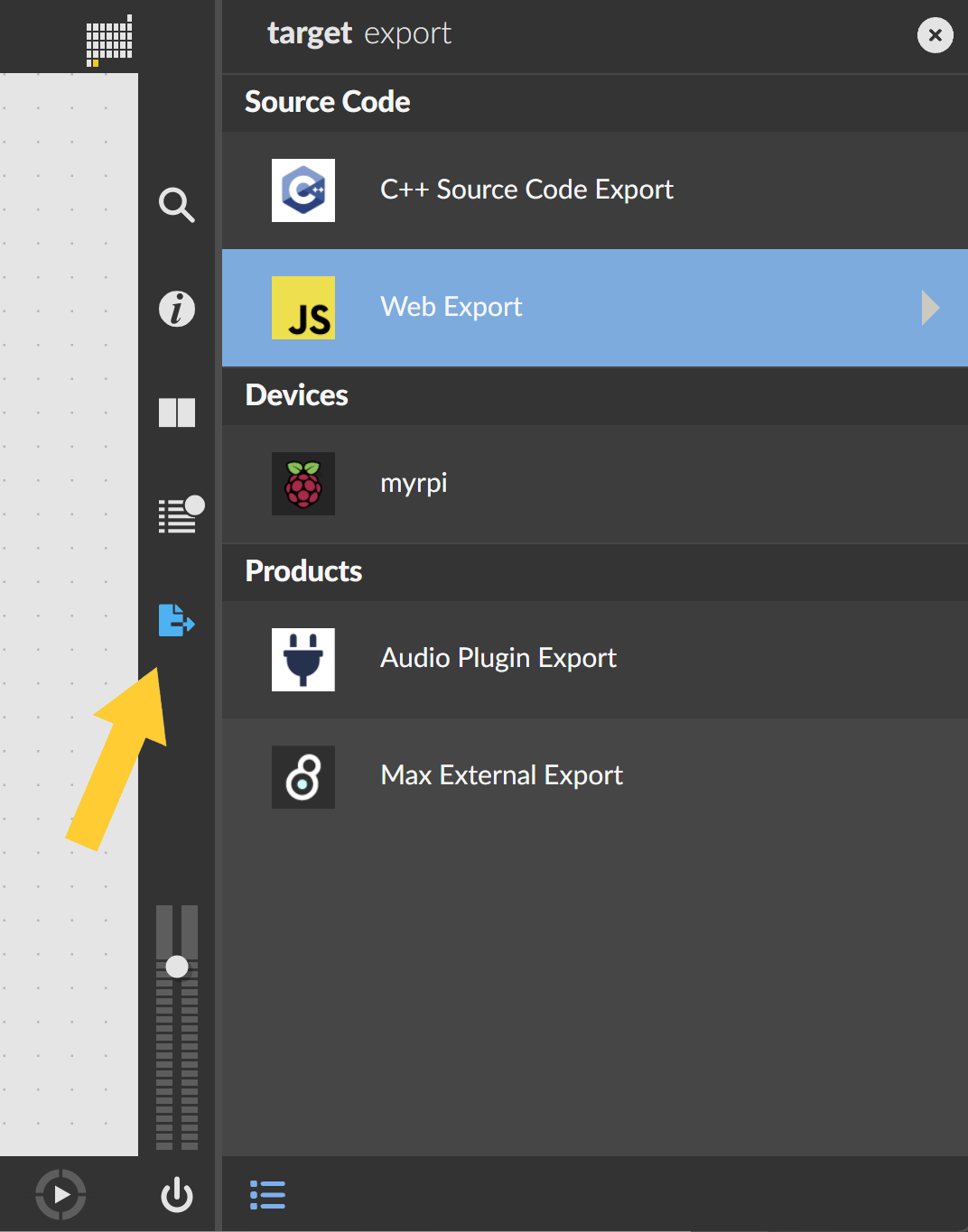Toggle the bottom list view icon

pos(267,1194)
